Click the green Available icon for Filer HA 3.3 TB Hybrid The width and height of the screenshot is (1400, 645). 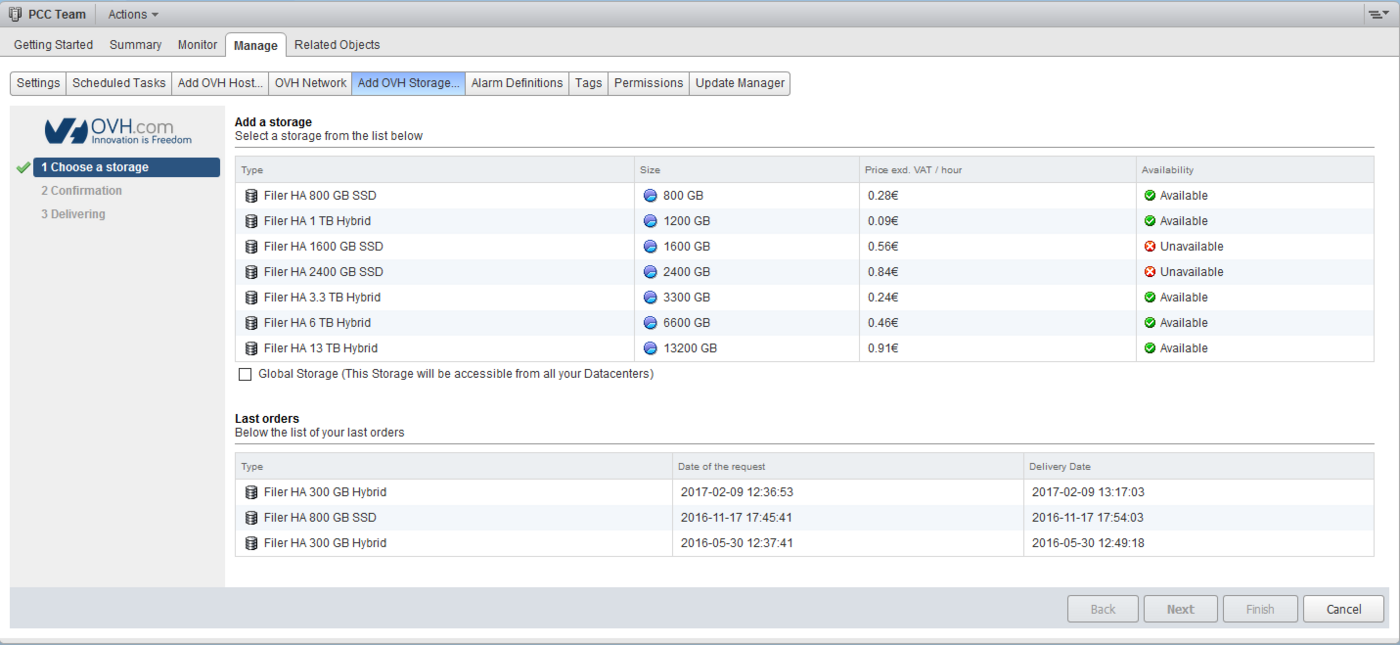tap(1152, 297)
